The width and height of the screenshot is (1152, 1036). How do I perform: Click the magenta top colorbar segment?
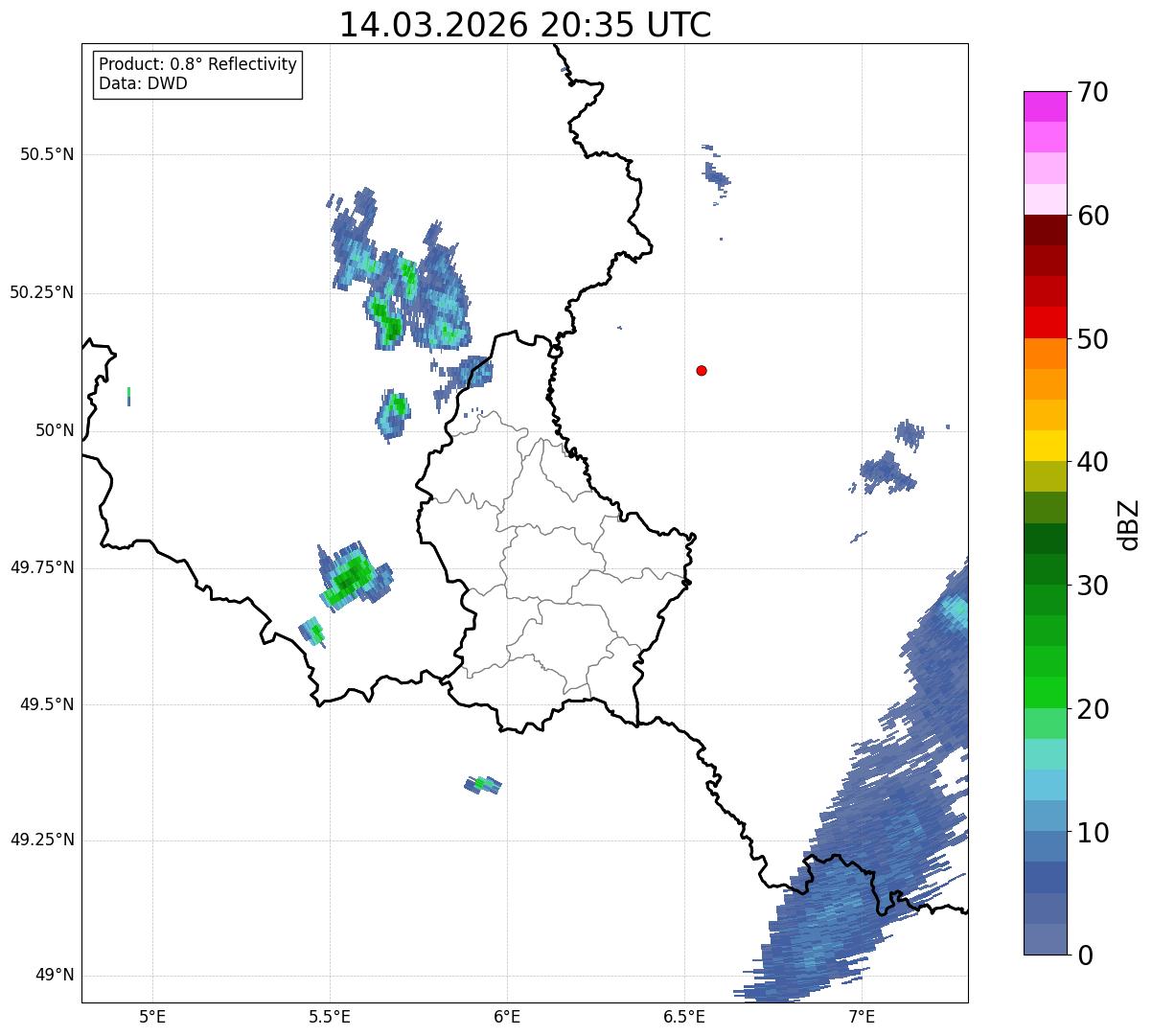(1045, 106)
